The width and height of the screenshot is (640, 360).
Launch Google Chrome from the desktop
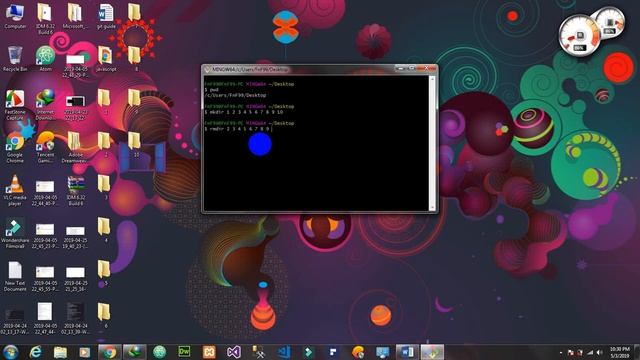click(x=15, y=148)
